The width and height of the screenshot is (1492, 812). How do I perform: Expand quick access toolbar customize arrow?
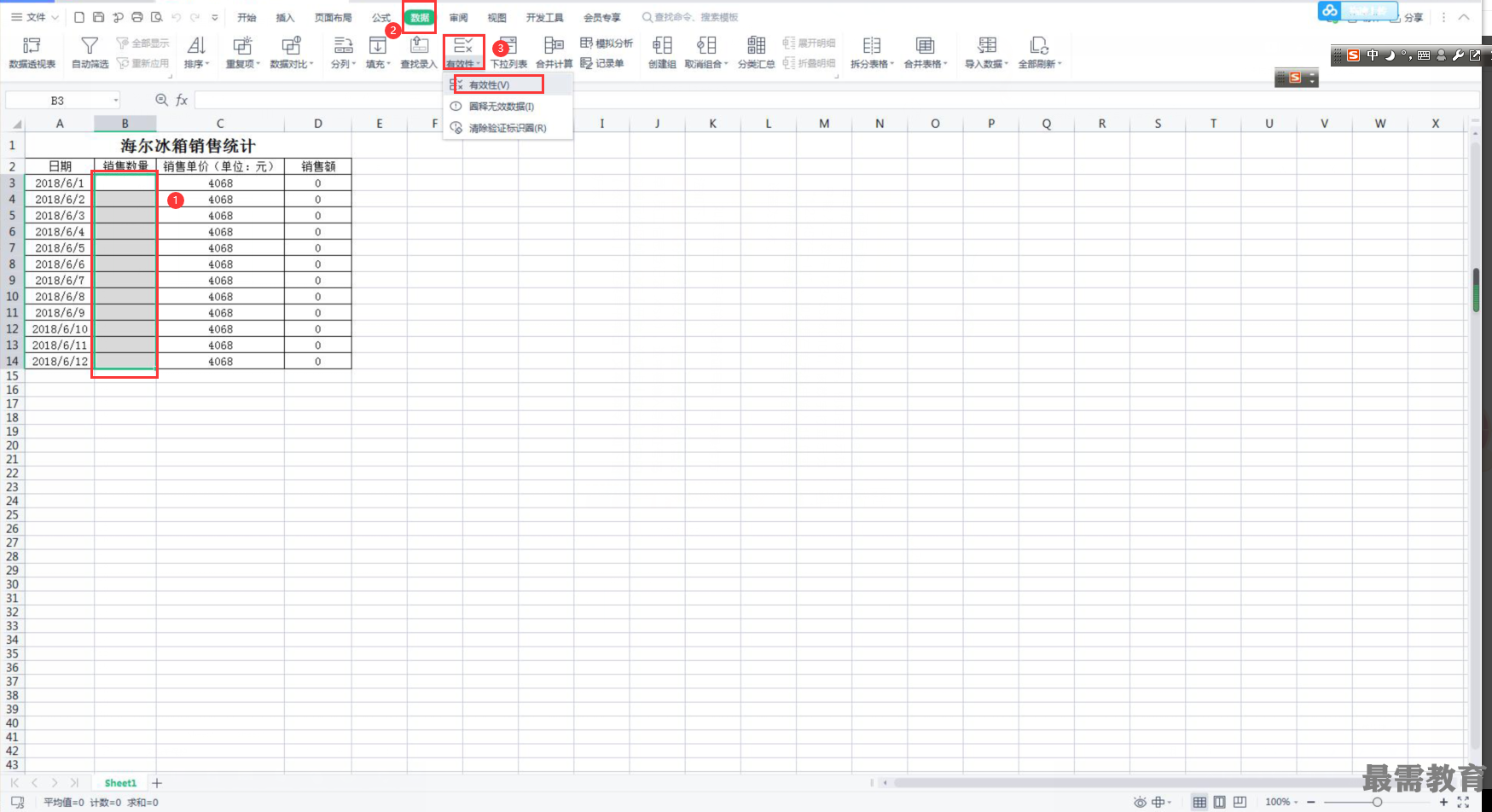tap(215, 17)
